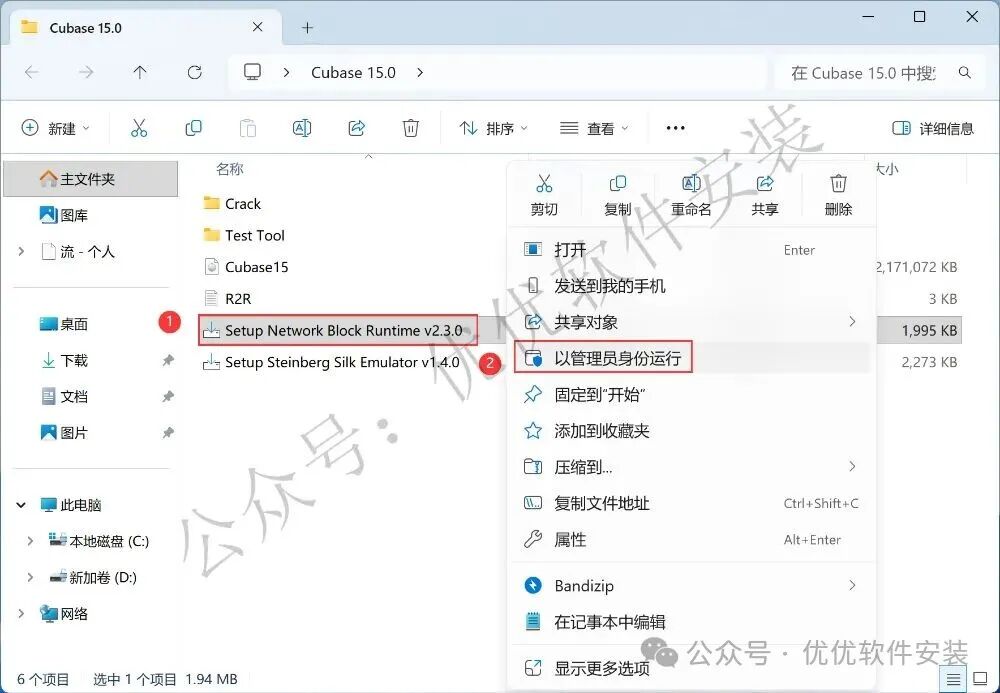Viewport: 1000px width, 693px height.
Task: Click the 重命名 icon in the context menu
Action: tap(691, 184)
